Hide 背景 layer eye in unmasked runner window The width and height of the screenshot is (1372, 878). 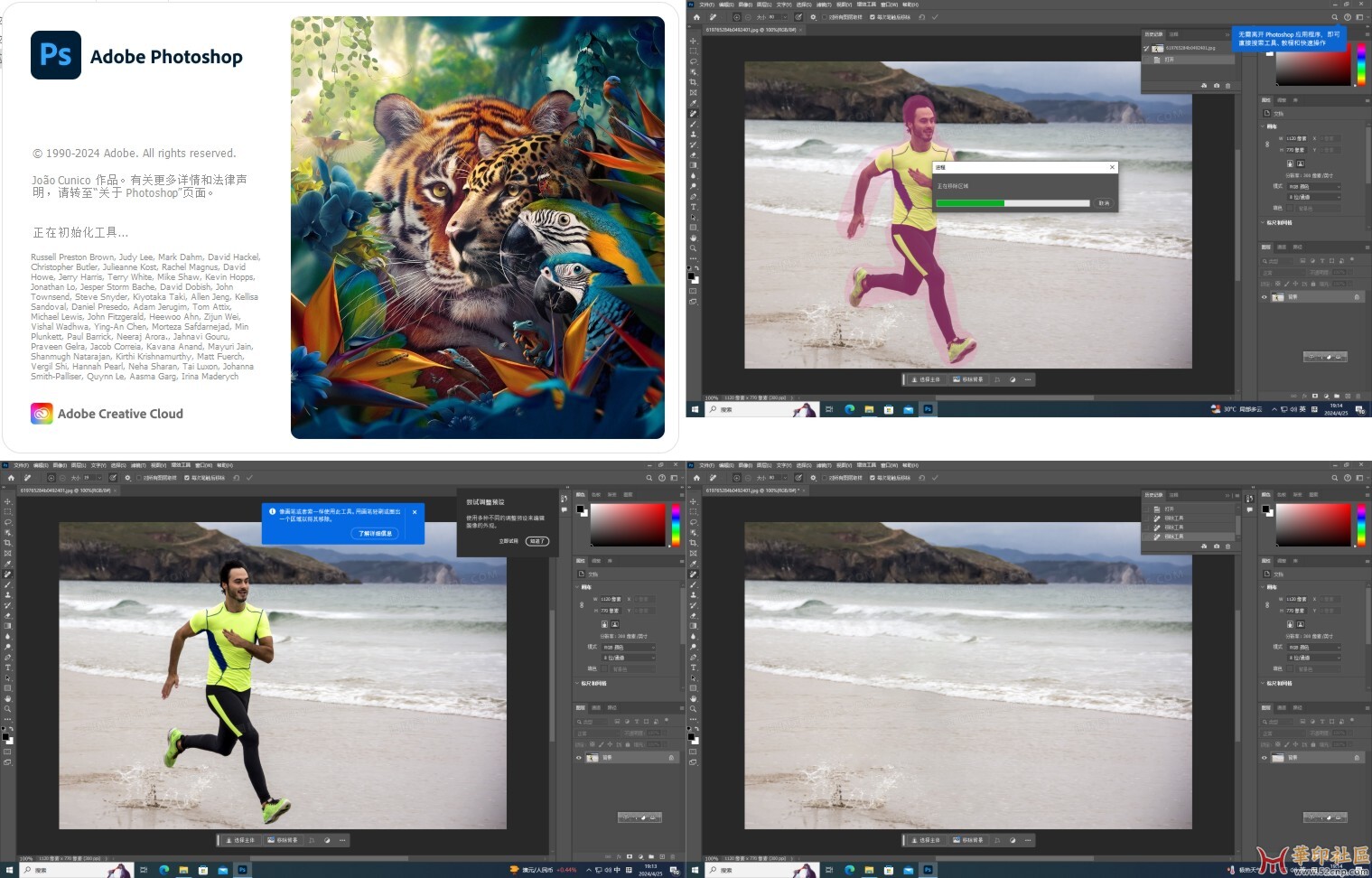pos(579,758)
